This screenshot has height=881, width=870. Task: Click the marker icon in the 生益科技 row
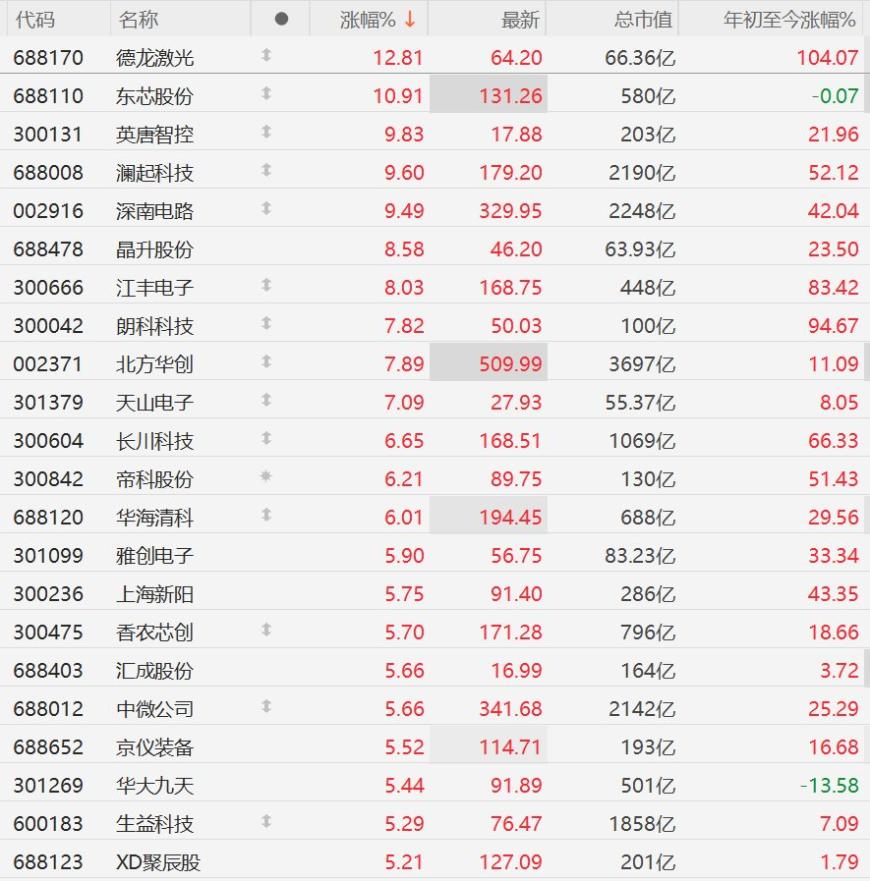(266, 823)
